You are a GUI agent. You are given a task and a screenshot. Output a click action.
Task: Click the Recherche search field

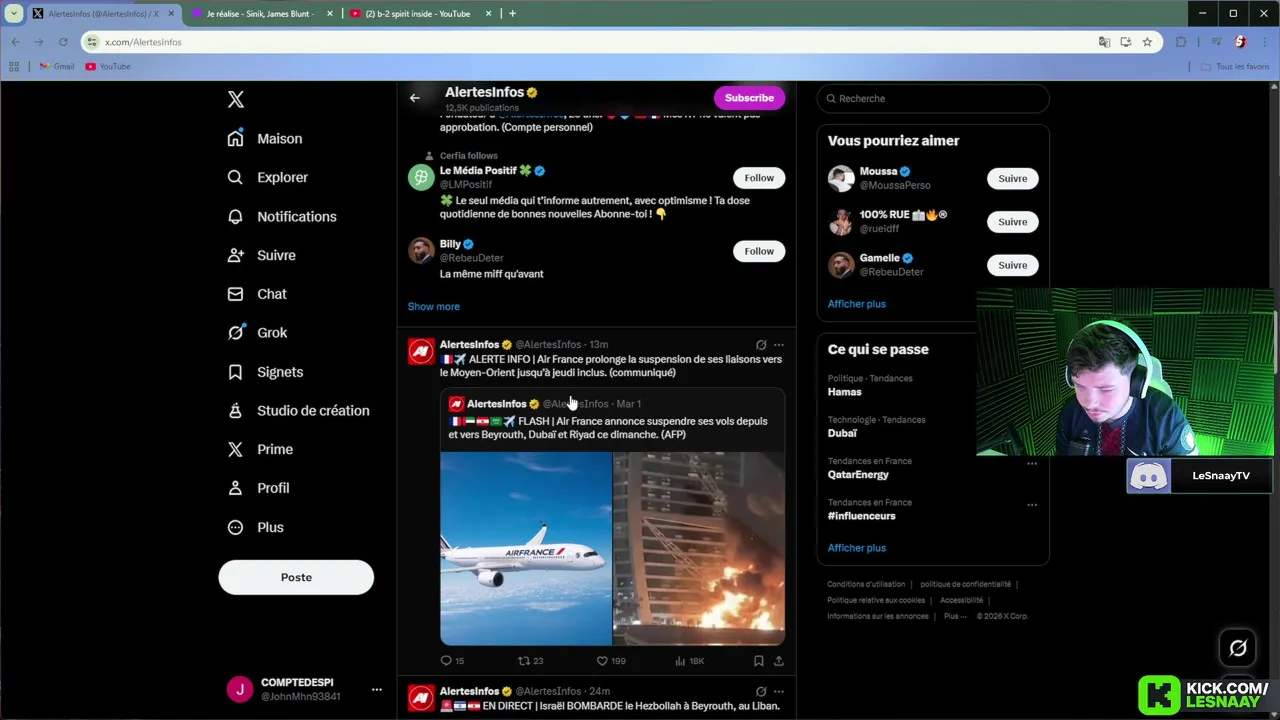click(x=933, y=98)
